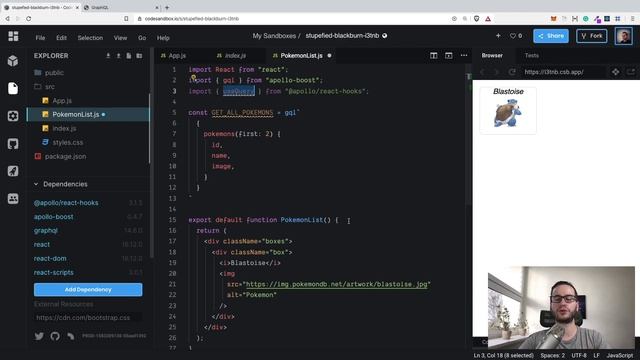This screenshot has width=640, height=360.
Task: Go back in the preview browser
Action: [x=482, y=72]
